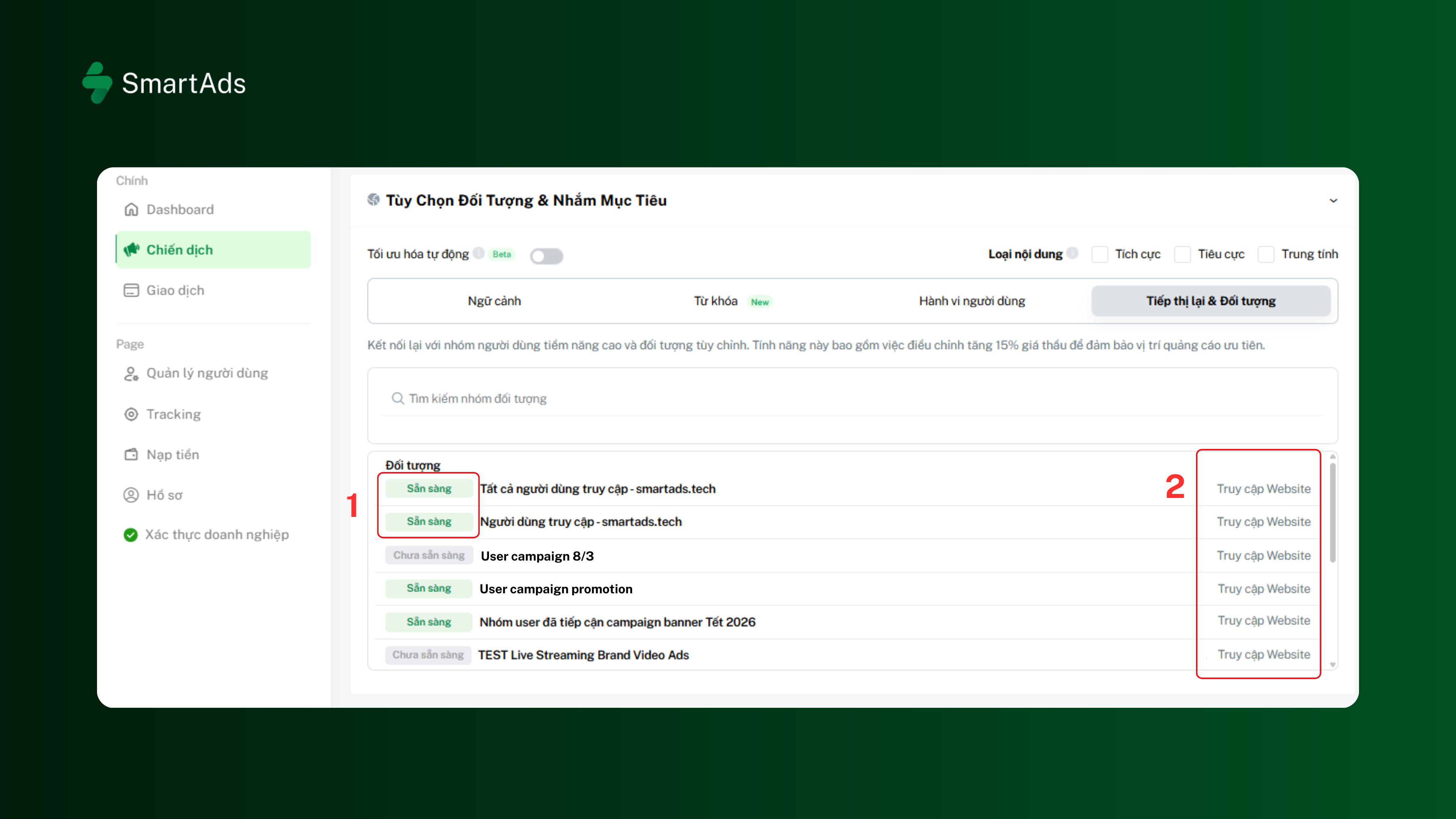
Task: Click the search magnifier icon
Action: 398,398
